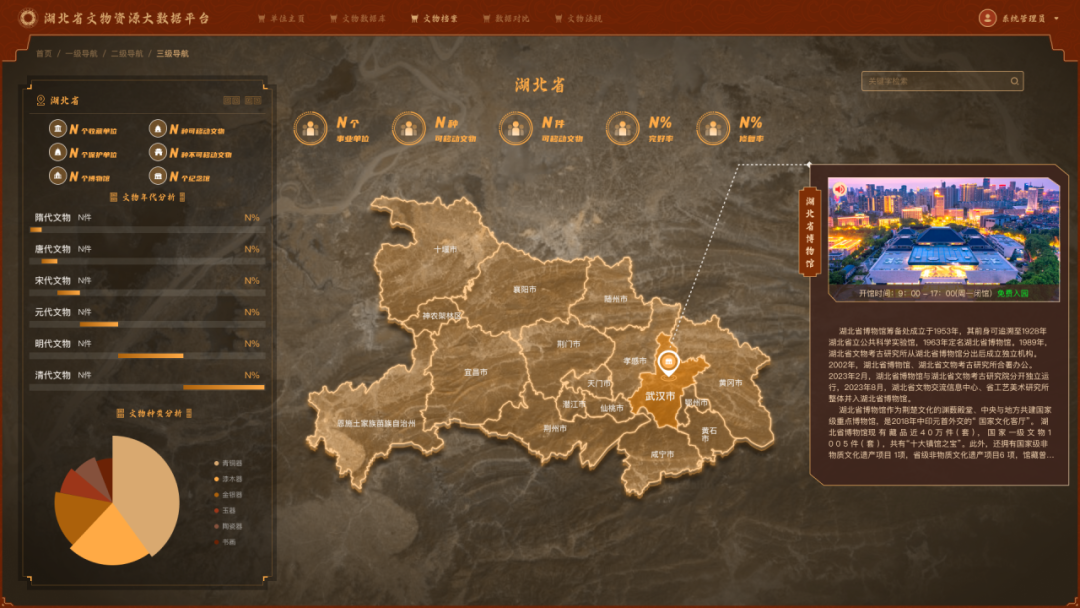1080x608 pixels.
Task: Click the 个保护单位 icon
Action: click(x=58, y=152)
